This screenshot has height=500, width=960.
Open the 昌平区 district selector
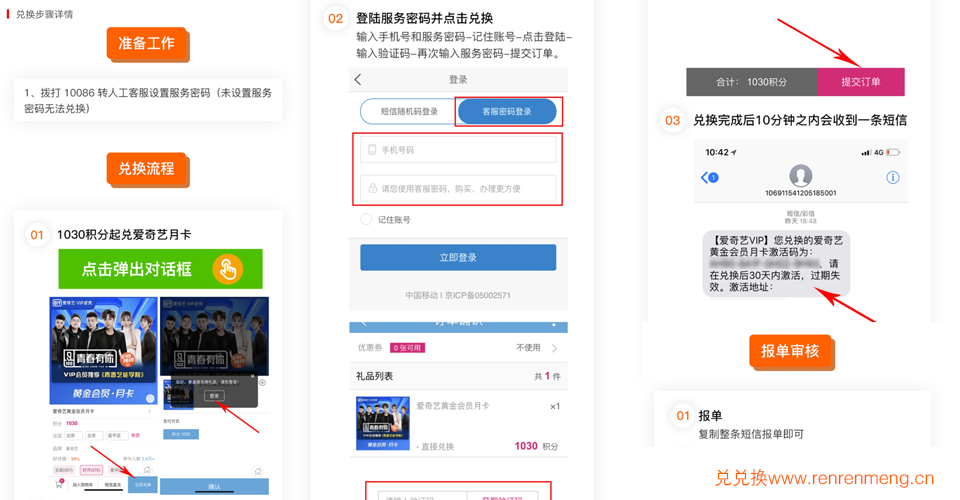pos(118,436)
